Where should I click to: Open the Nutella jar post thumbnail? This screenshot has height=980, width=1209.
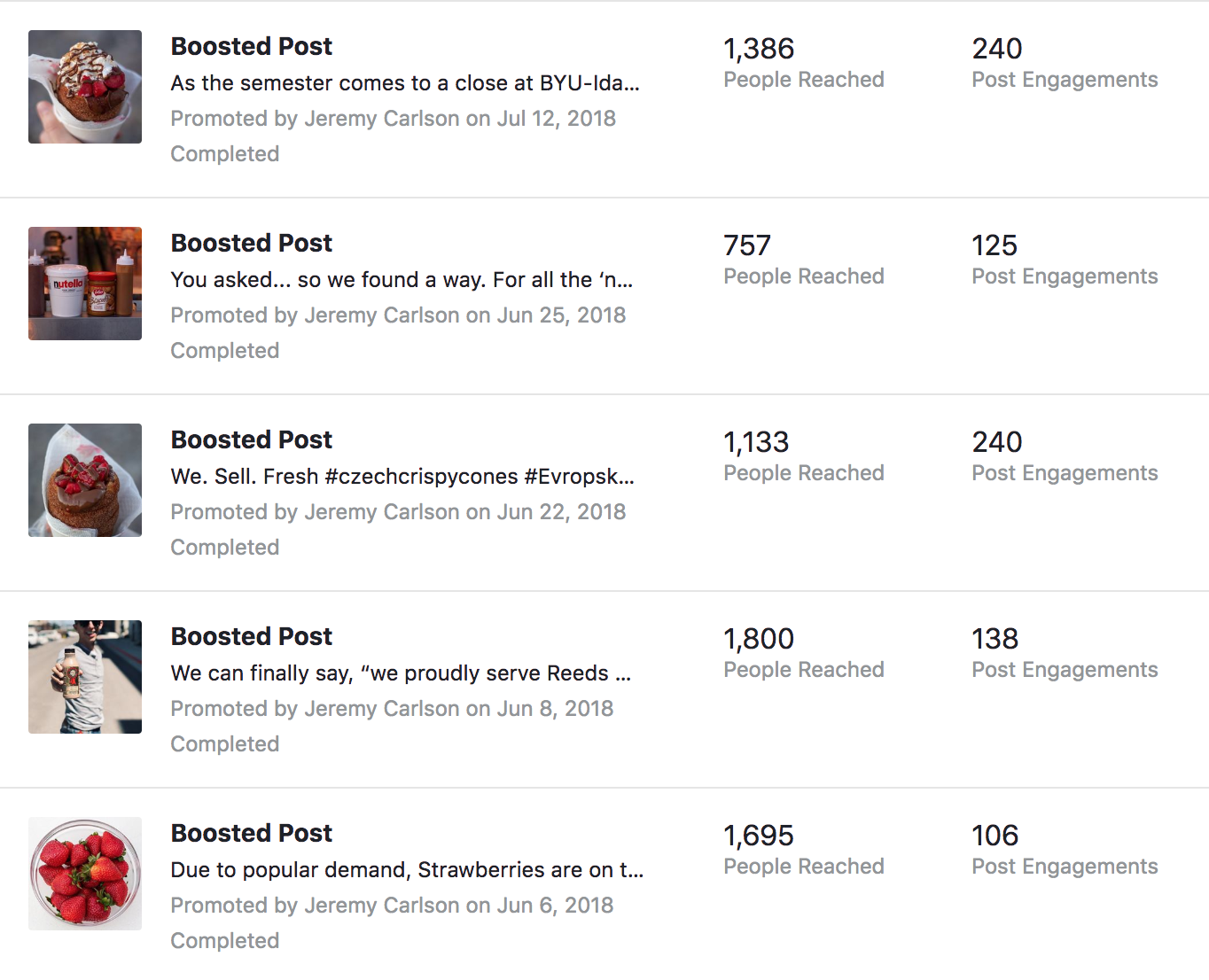85,284
